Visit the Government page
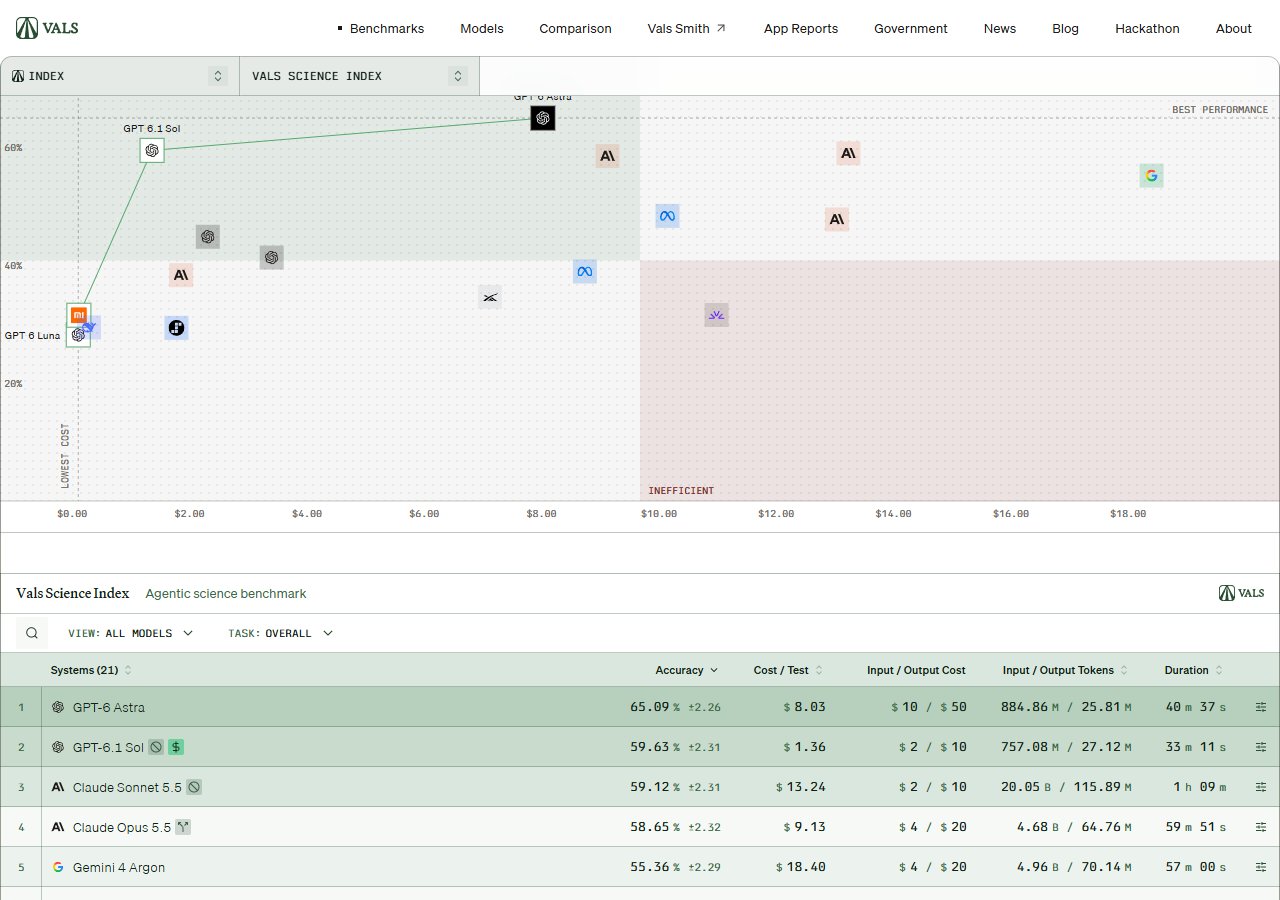Image resolution: width=1280 pixels, height=900 pixels. pos(911,28)
